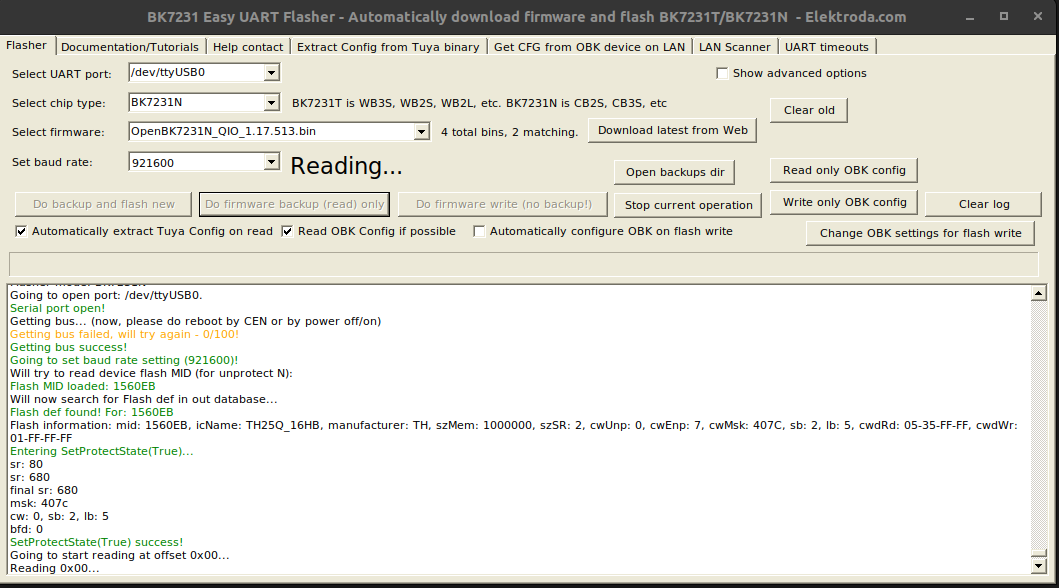Click 'Getting bus success!' log line
The image size is (1059, 588).
pos(68,347)
